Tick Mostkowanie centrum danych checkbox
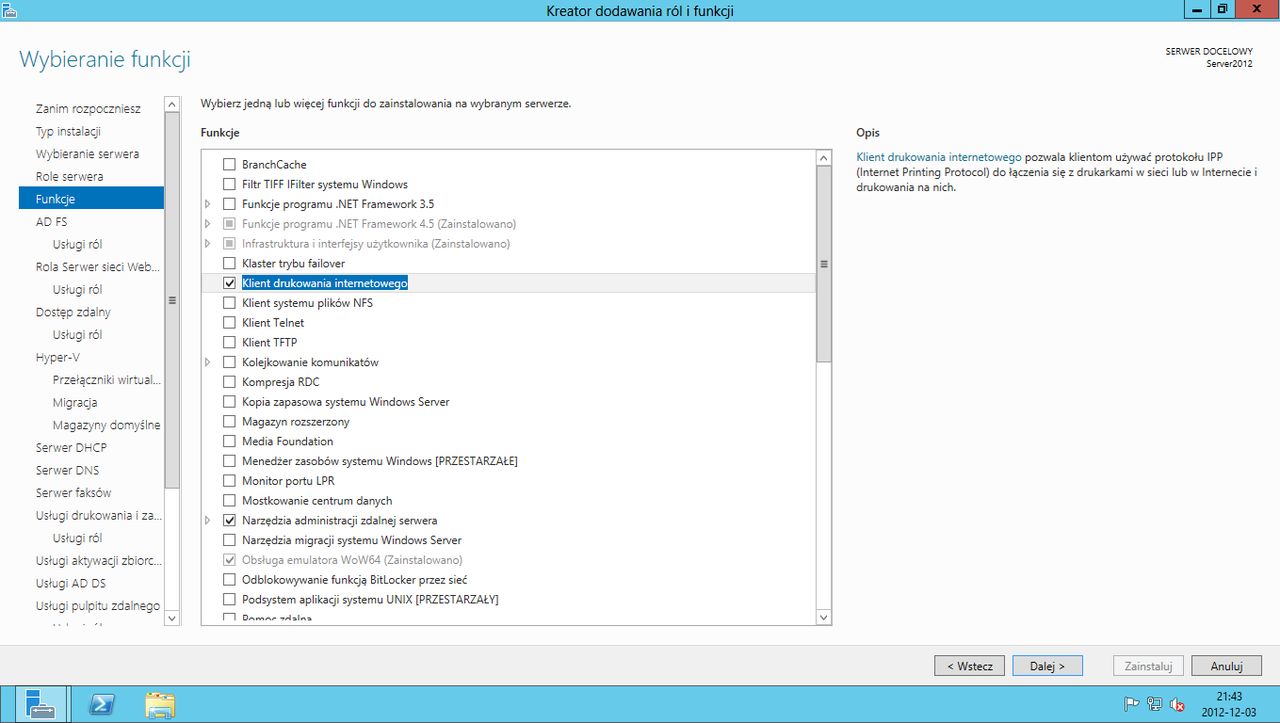 coord(229,501)
